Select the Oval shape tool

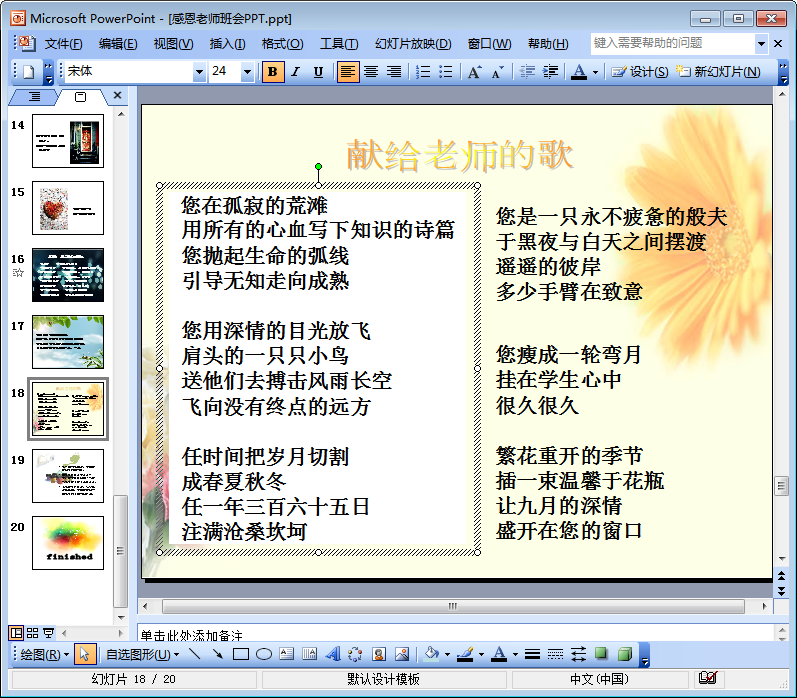click(x=264, y=655)
